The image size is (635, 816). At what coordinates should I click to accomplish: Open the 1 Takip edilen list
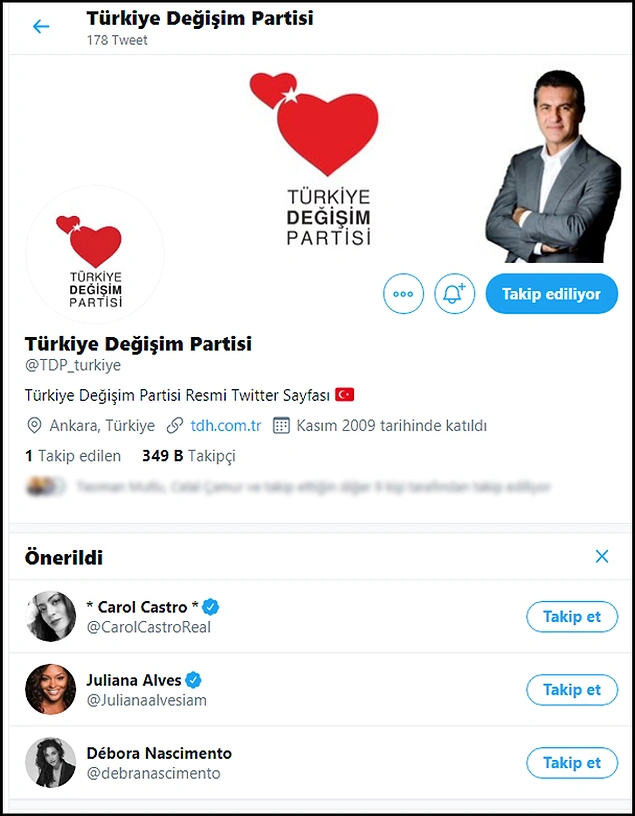pos(73,456)
